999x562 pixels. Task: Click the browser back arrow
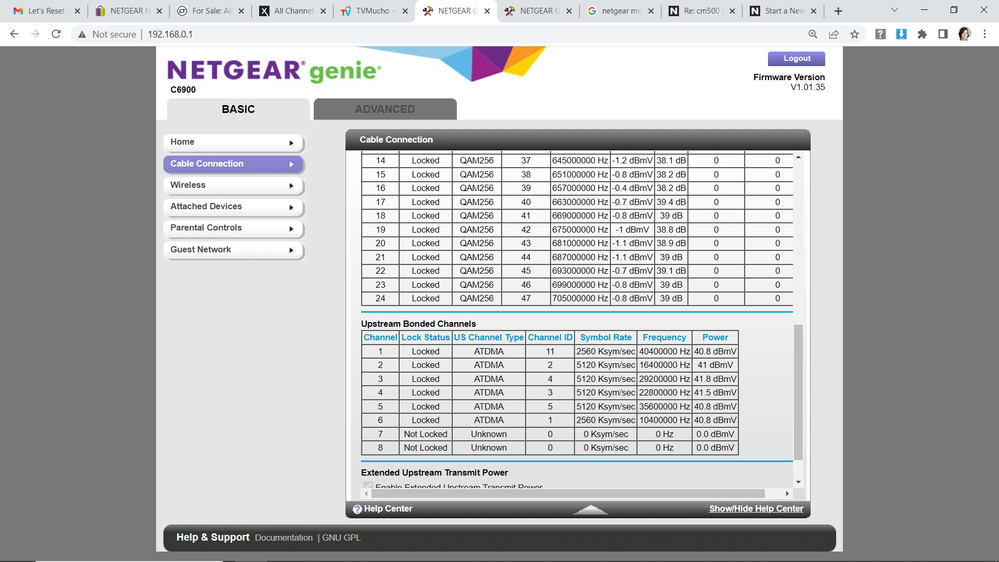pyautogui.click(x=14, y=34)
